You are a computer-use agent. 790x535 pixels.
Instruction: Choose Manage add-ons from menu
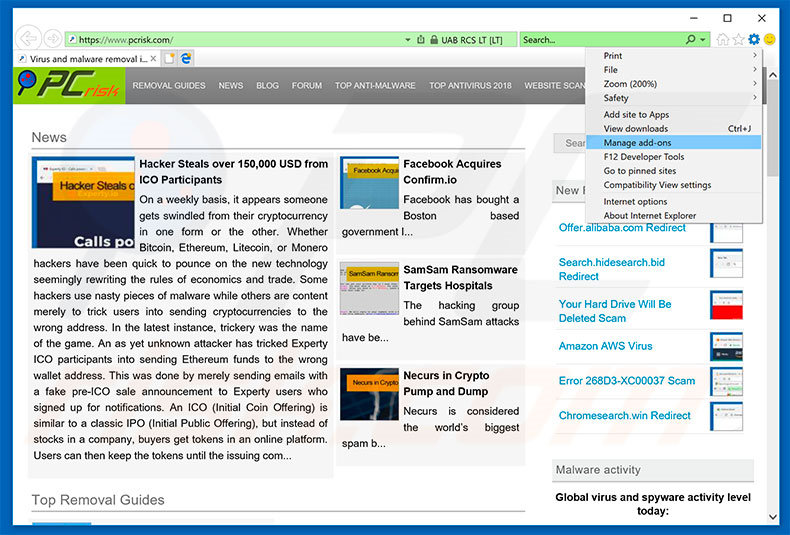[x=674, y=143]
